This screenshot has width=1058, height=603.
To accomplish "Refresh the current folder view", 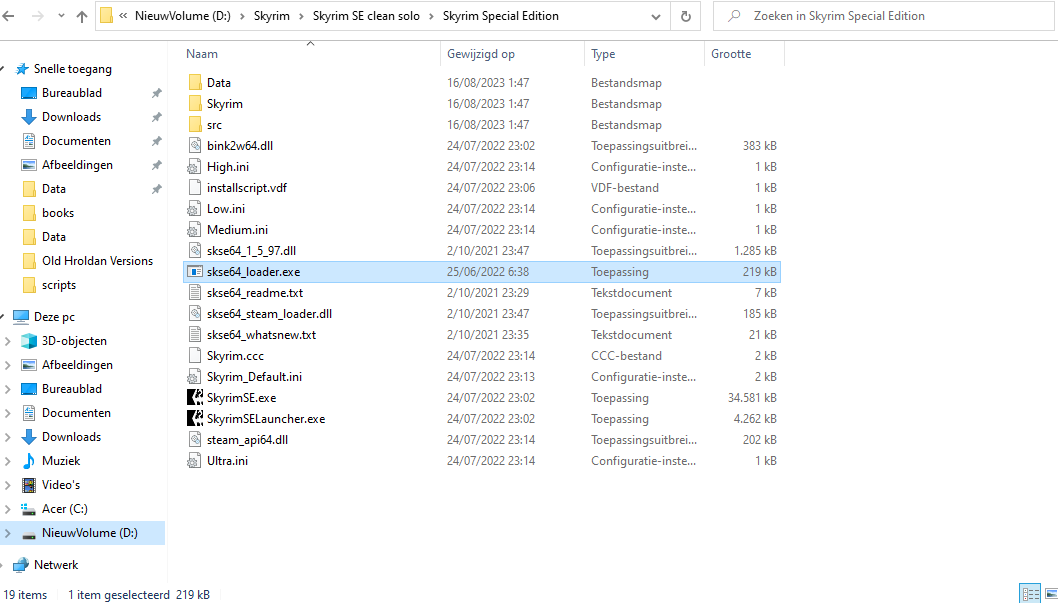I will [686, 16].
